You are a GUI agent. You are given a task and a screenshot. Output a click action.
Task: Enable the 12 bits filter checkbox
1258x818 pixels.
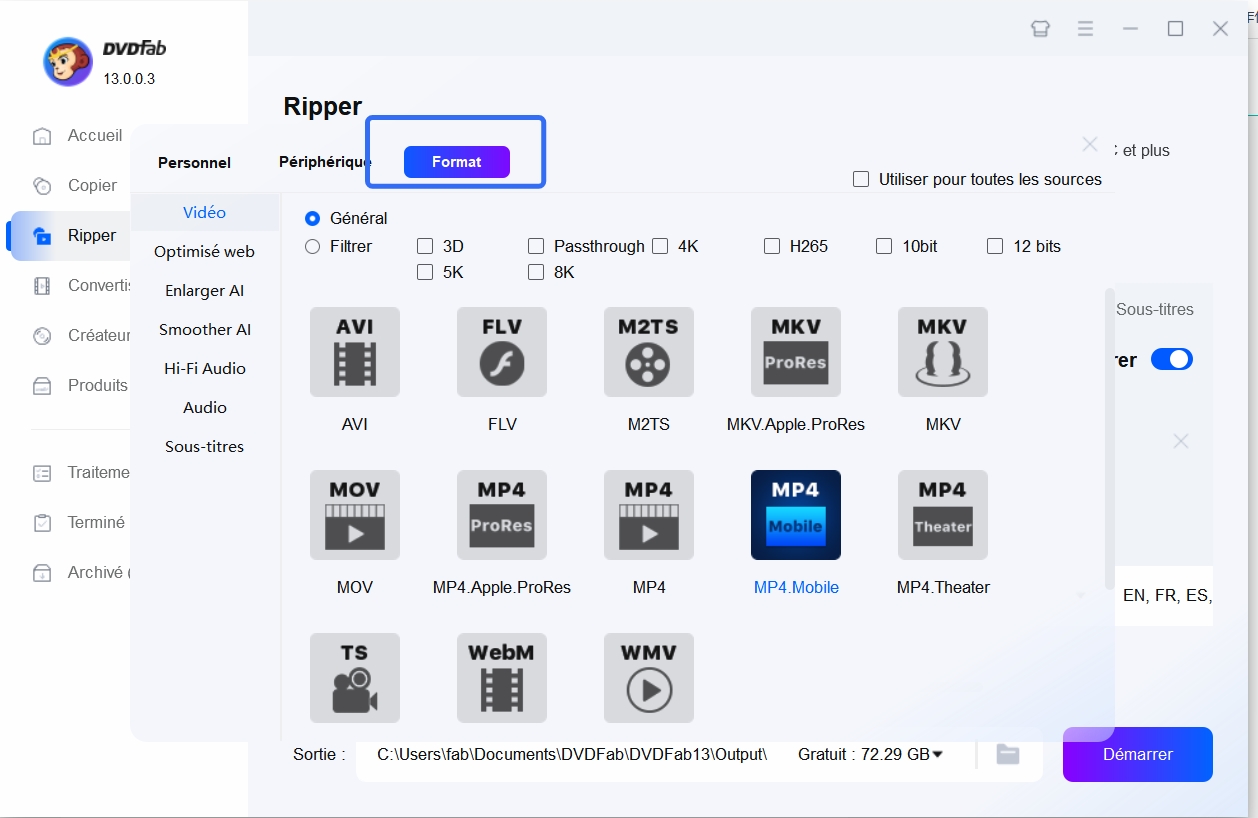(995, 246)
